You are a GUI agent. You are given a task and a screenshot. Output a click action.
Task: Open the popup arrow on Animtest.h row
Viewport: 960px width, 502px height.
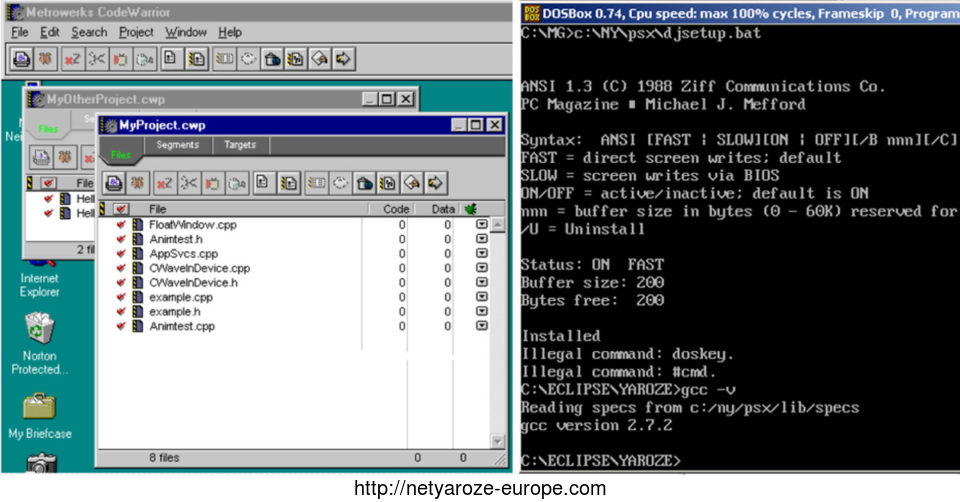482,239
